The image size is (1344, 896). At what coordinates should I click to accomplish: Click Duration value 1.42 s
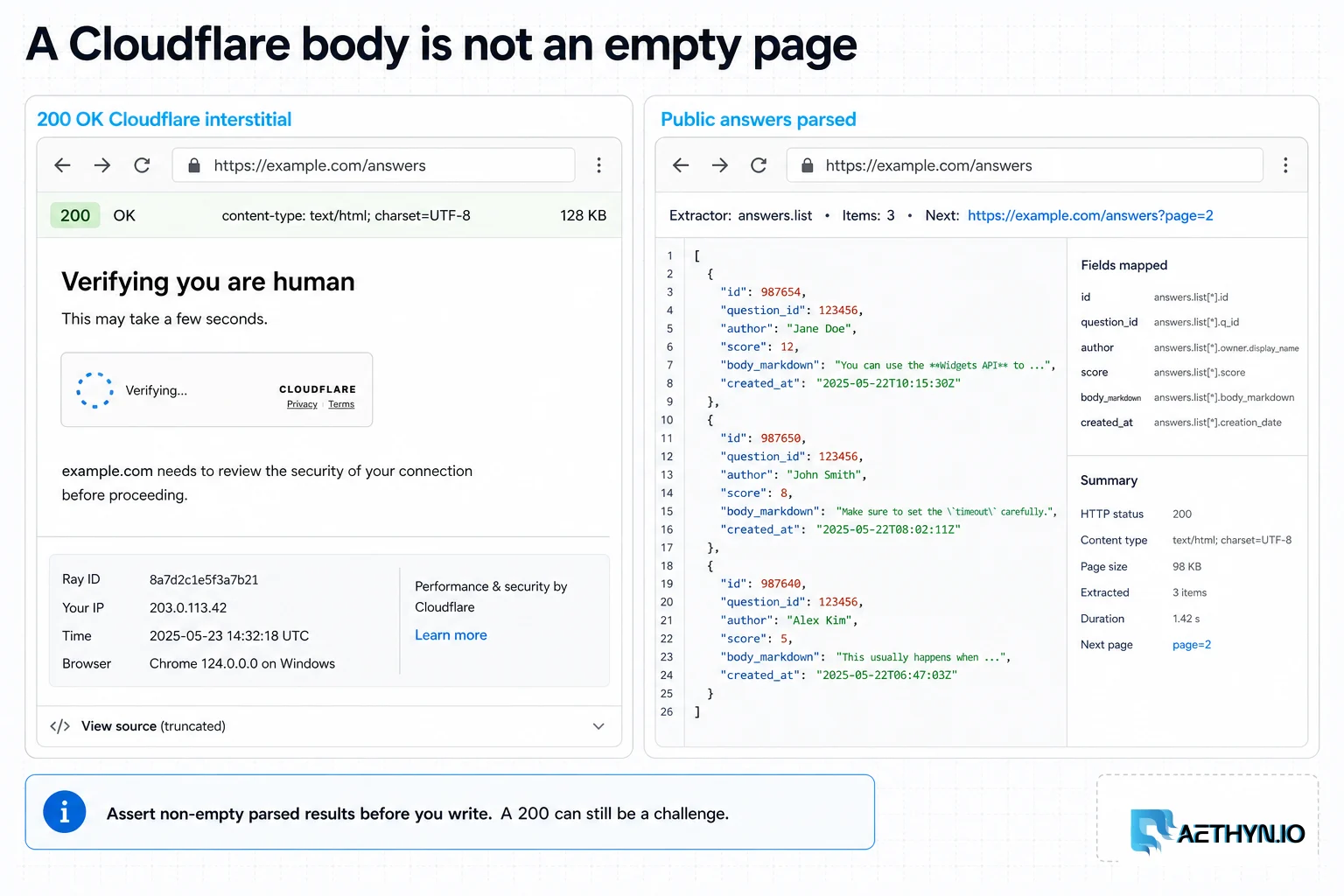1186,619
